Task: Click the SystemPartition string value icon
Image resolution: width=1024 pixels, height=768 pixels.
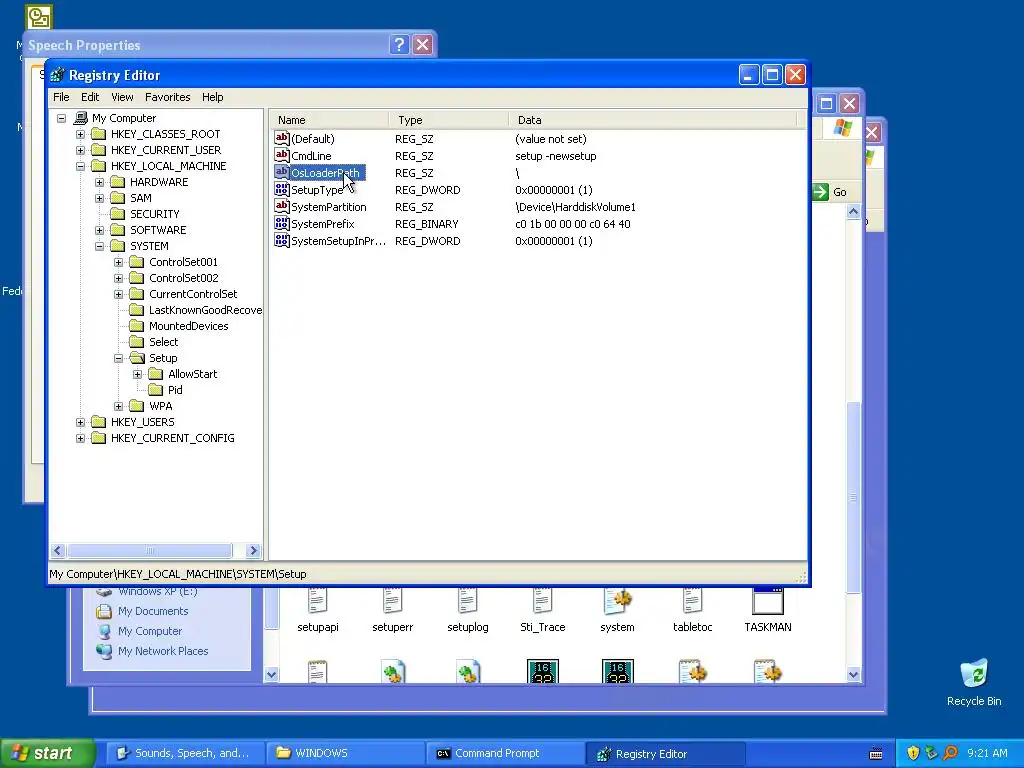Action: pyautogui.click(x=281, y=206)
